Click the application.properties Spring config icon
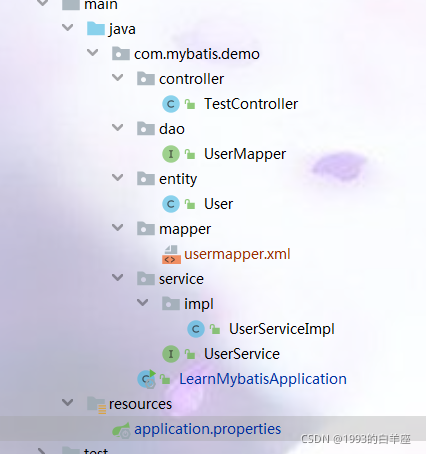426x454 pixels. [121, 430]
